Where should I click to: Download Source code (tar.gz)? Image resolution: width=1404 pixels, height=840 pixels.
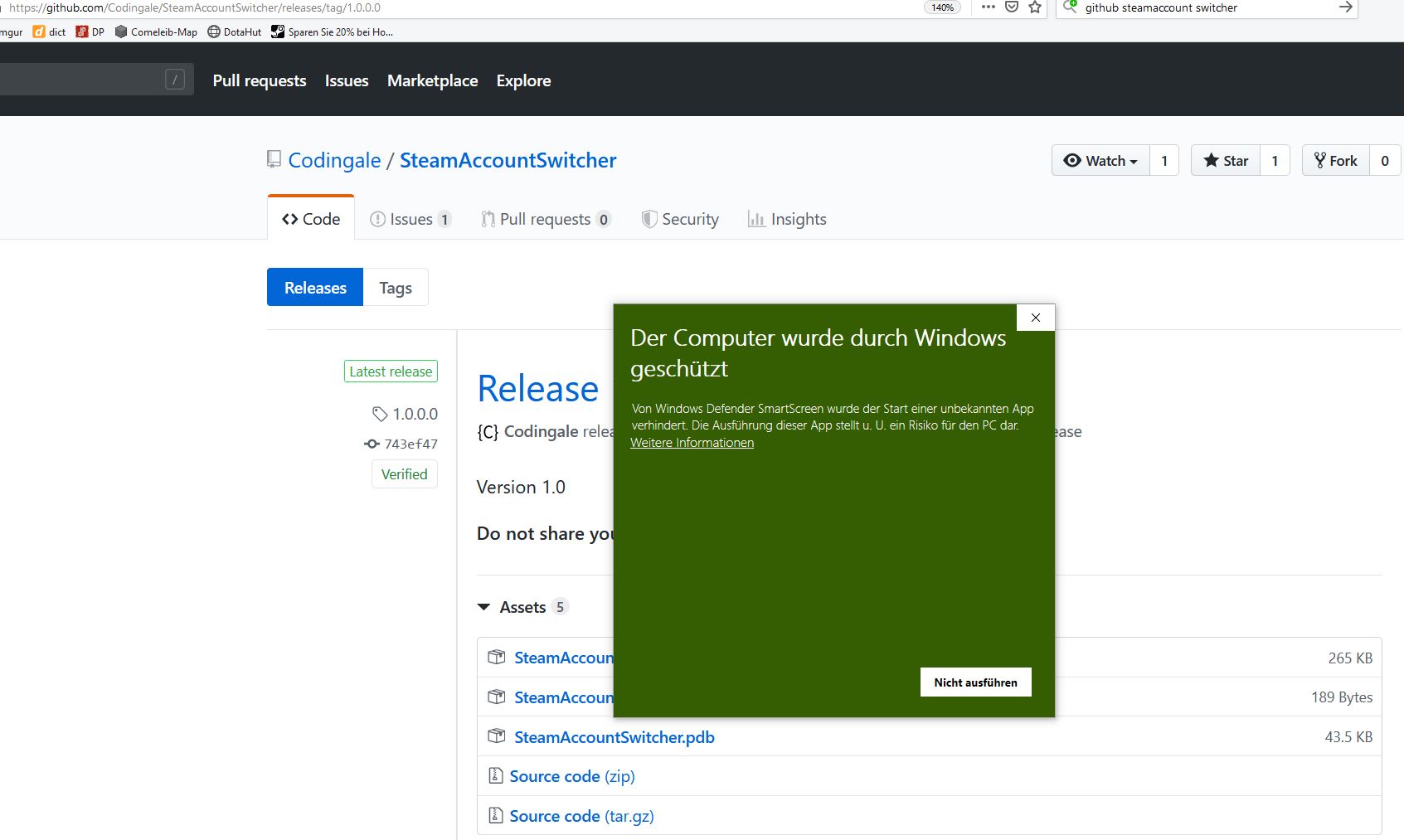point(582,816)
